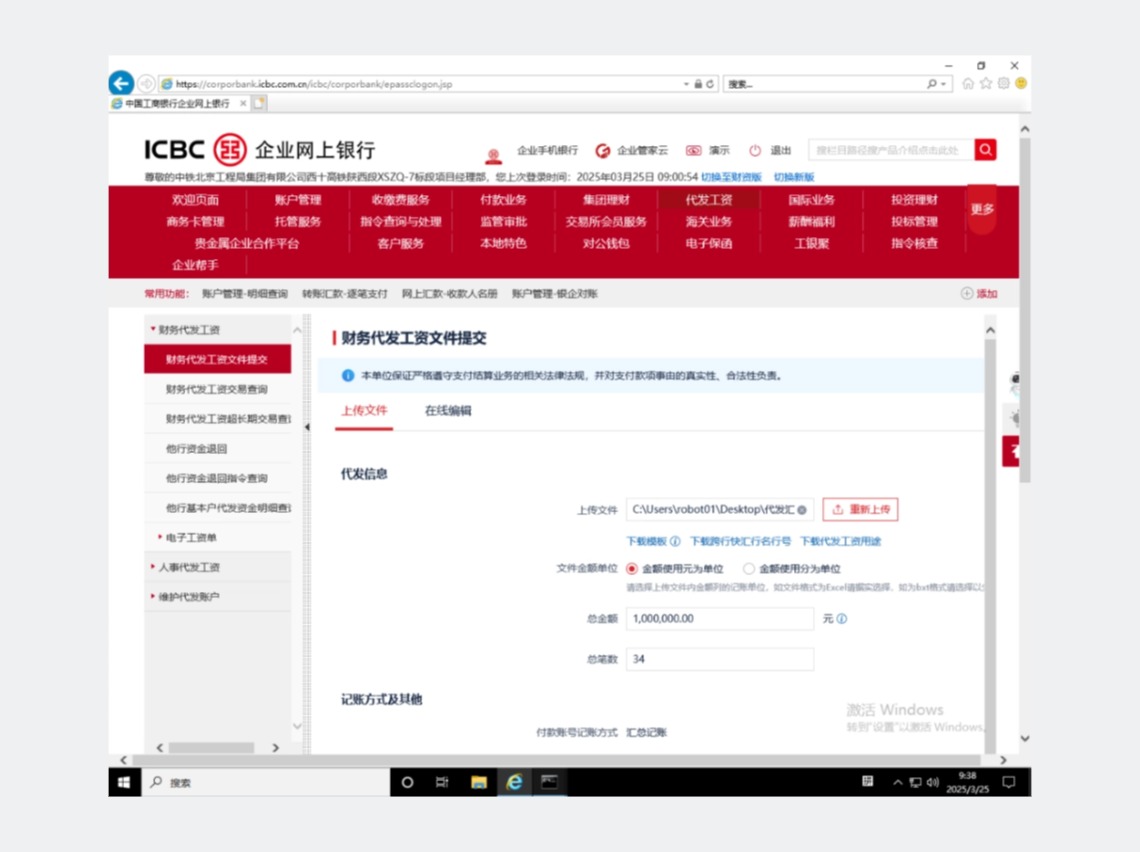
Task: Click the 演示 demo icon
Action: click(x=694, y=150)
